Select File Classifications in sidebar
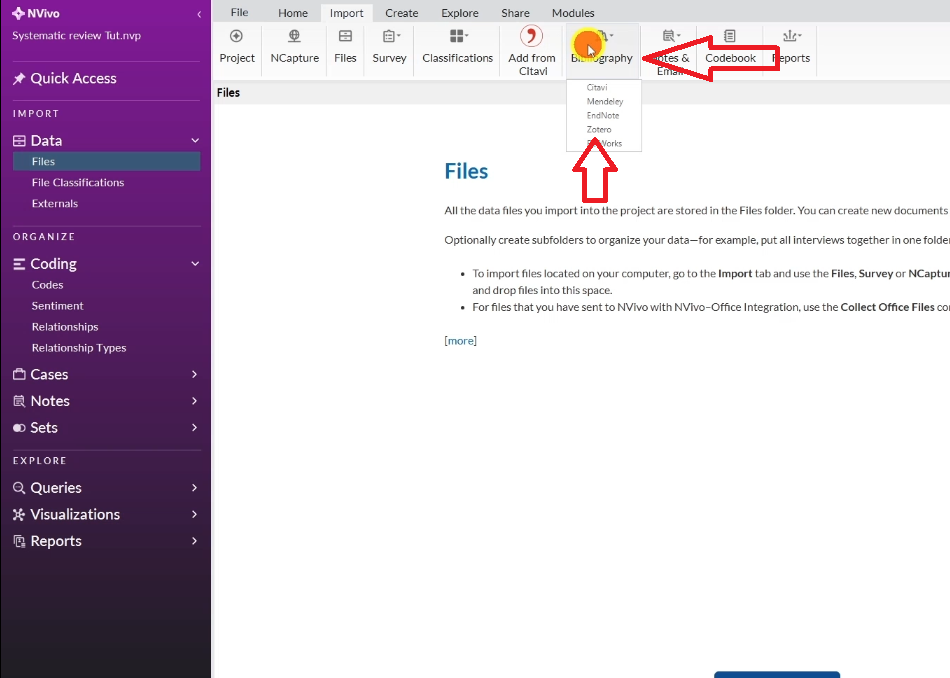Image resolution: width=950 pixels, height=678 pixels. 78,182
